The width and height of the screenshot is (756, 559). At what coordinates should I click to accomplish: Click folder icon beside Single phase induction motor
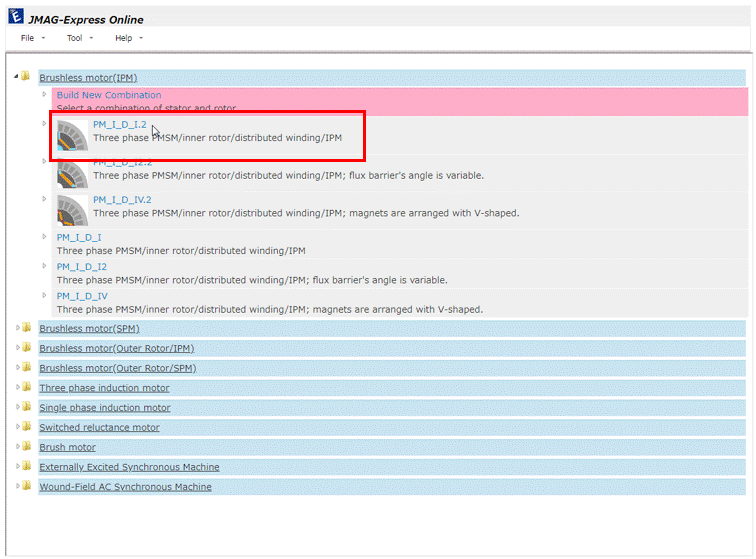(27, 407)
